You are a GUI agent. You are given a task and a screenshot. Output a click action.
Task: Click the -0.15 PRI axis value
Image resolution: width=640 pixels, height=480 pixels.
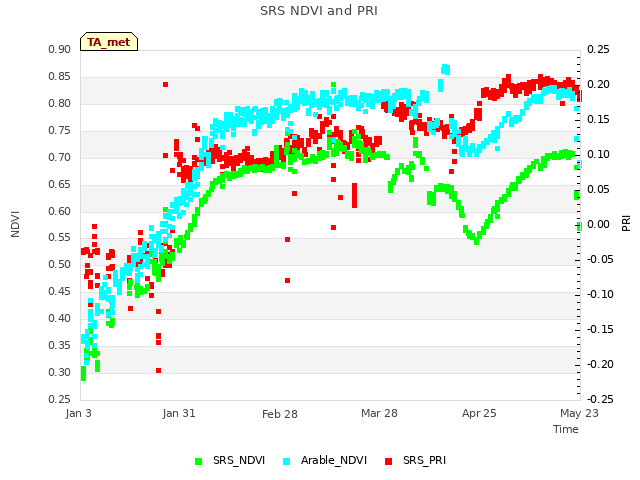click(x=600, y=329)
